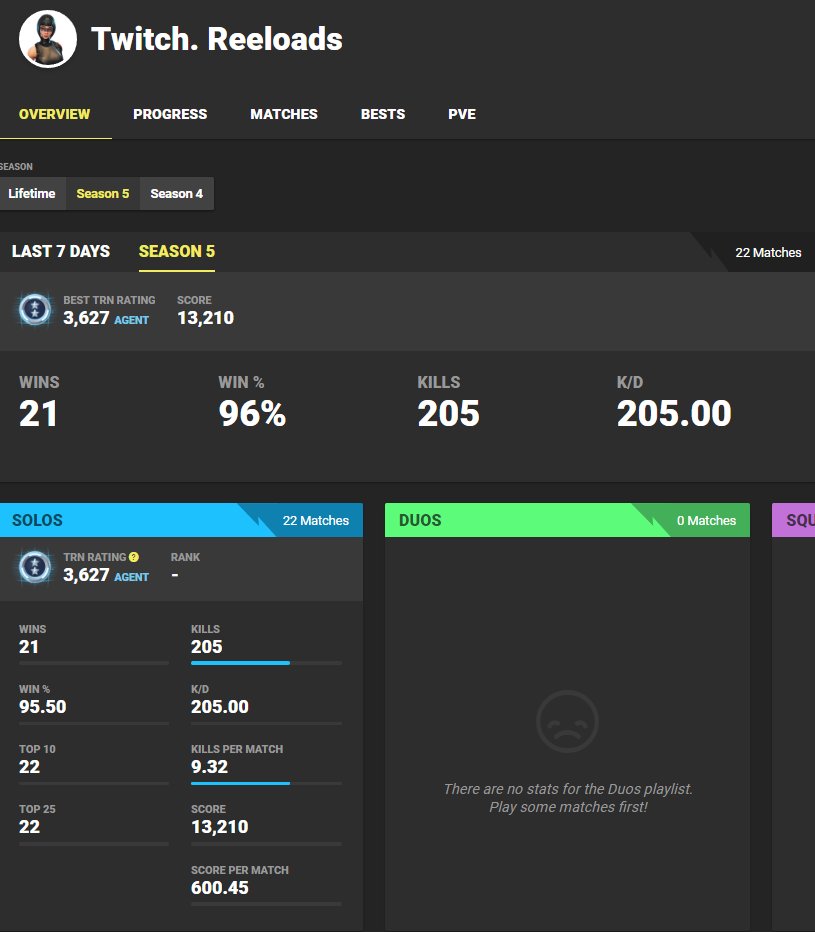The width and height of the screenshot is (815, 932).
Task: Click the Solos Score value 13,210
Action: tap(220, 827)
